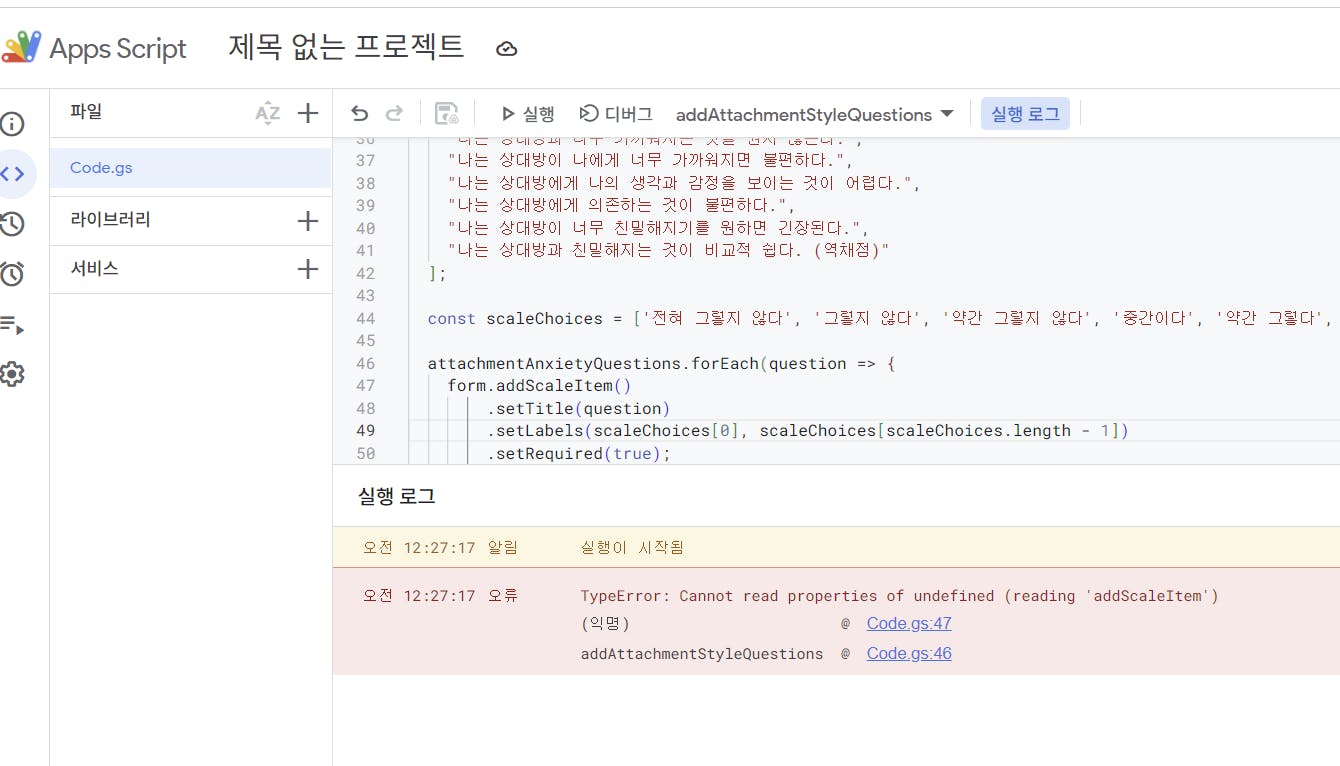Rename the project title 제목 없는 프로젝트
This screenshot has height=766, width=1340.
(x=346, y=48)
